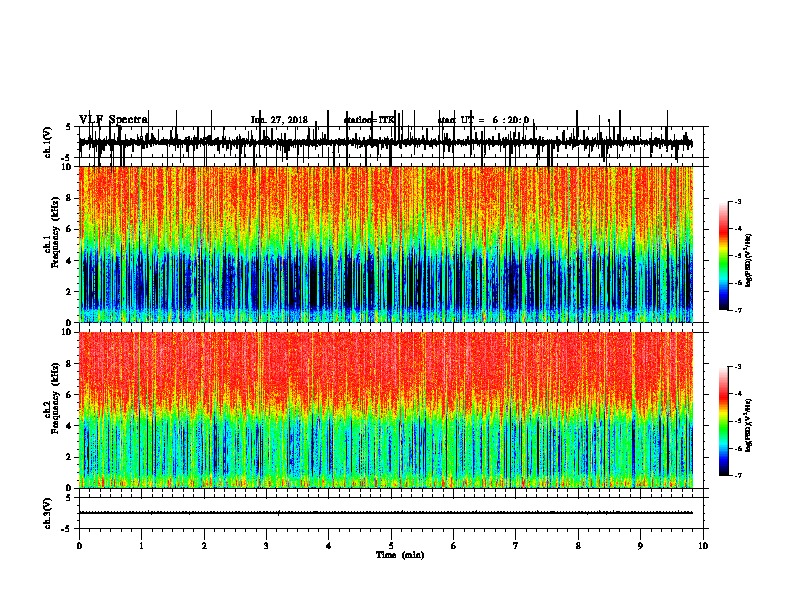The height and width of the screenshot is (612, 792).
Task: Click the '4' kHz tick of ch.2 spectrogram
Action: pos(69,426)
